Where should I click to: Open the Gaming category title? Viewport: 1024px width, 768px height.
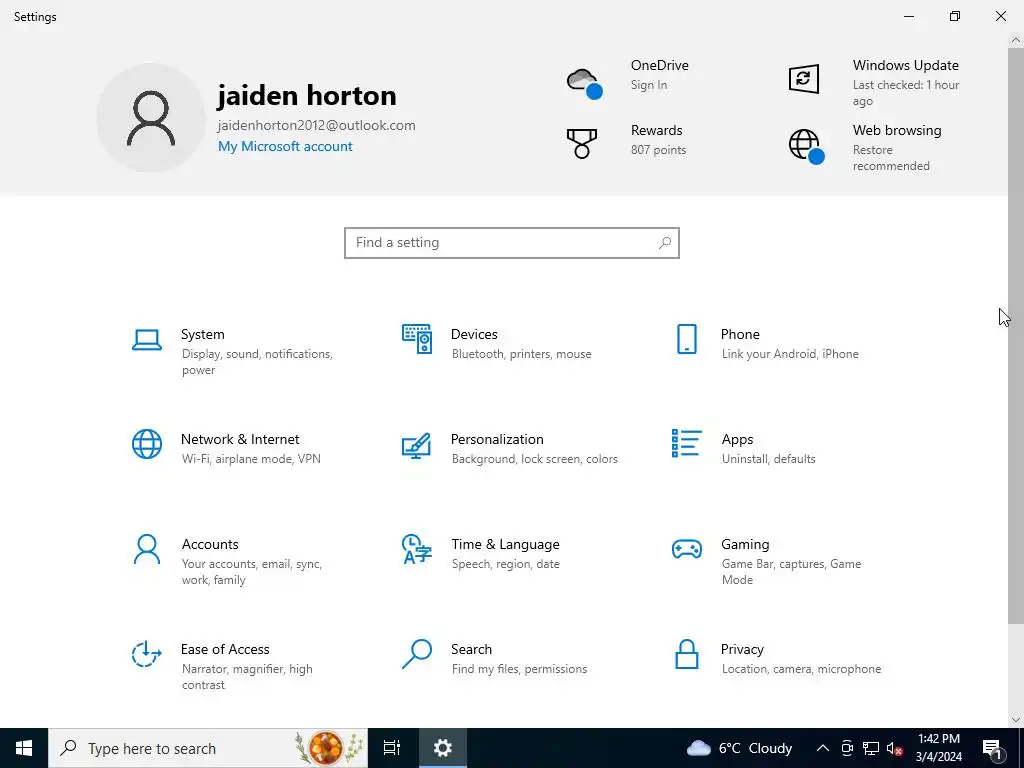(x=745, y=544)
